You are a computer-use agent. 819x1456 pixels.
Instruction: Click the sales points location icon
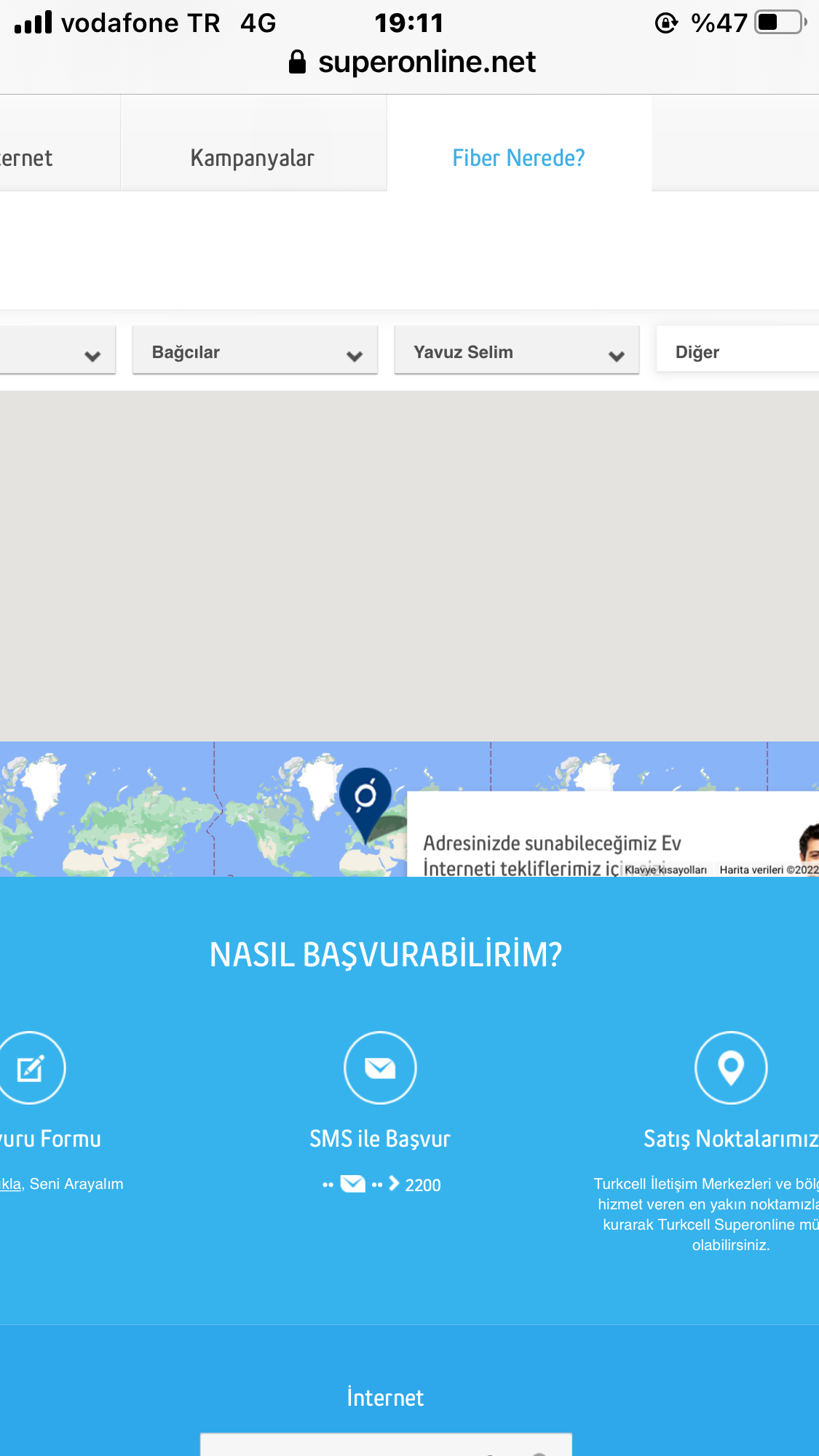click(x=731, y=1067)
